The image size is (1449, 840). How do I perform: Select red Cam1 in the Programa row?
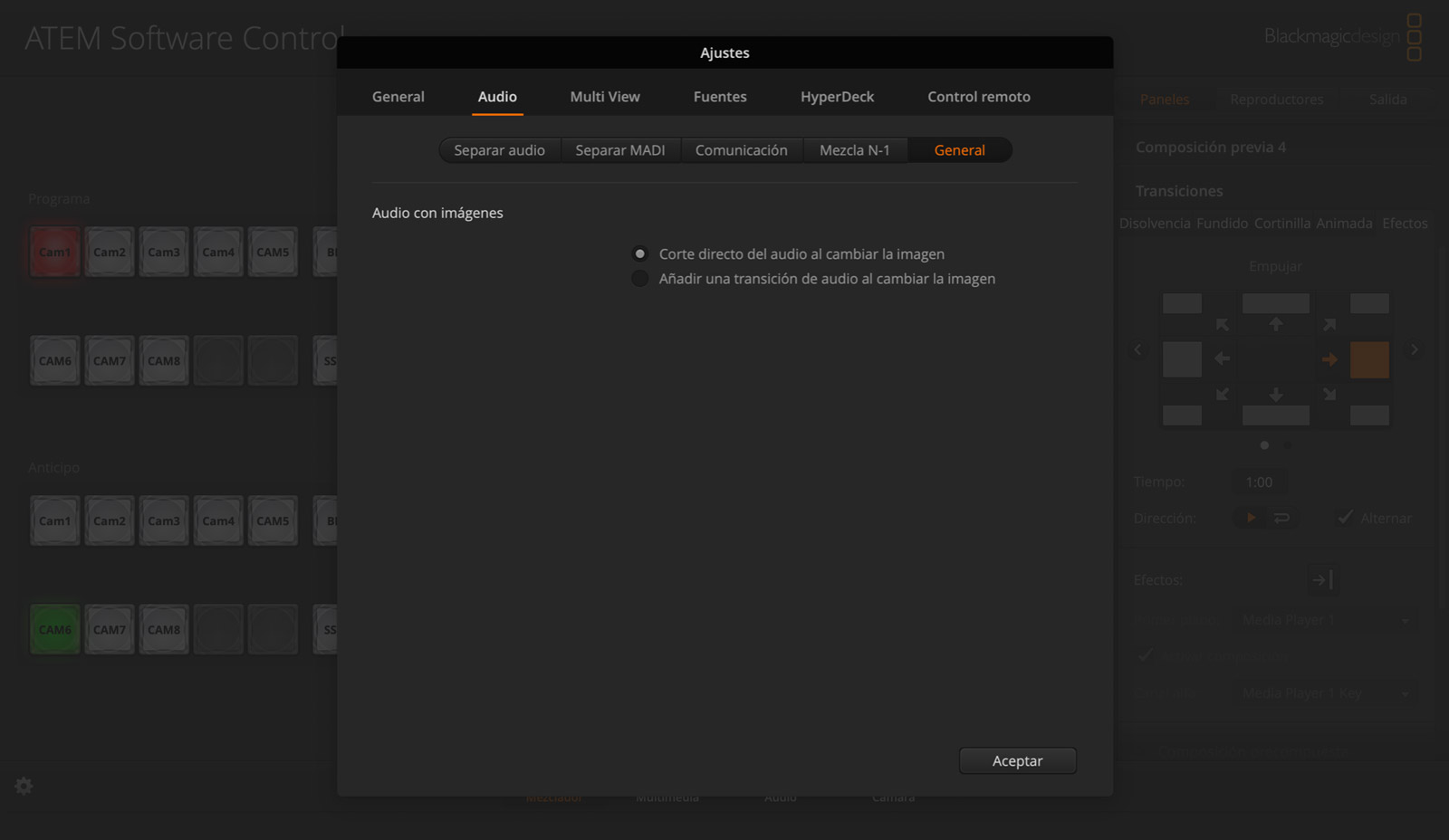coord(55,252)
